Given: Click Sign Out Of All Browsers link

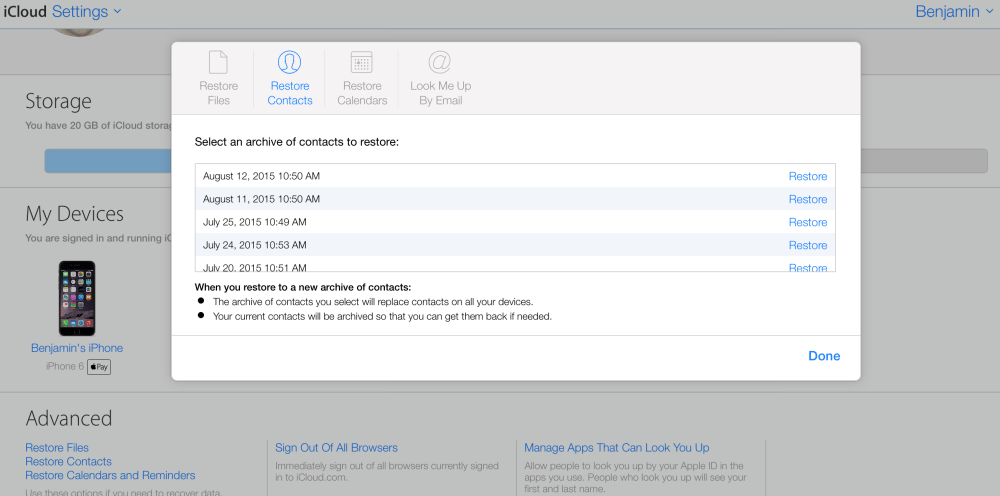Looking at the screenshot, I should click(x=336, y=448).
